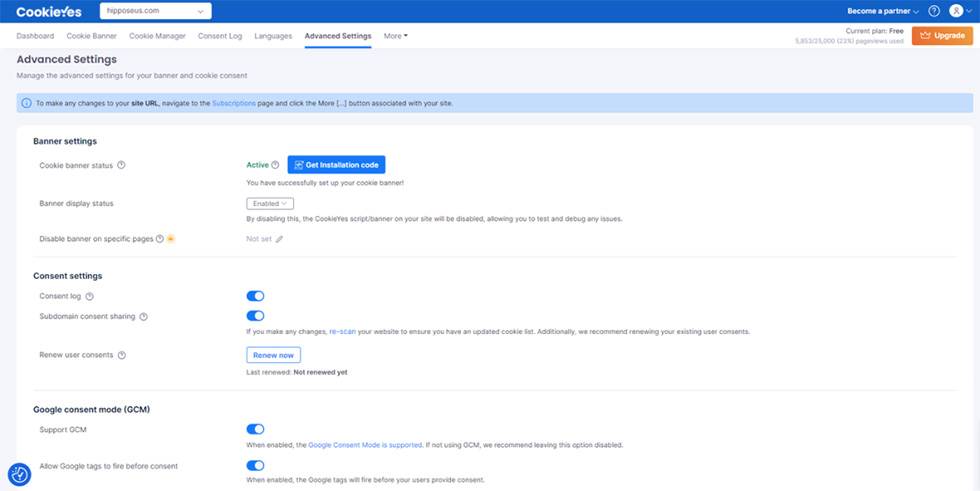Image resolution: width=980 pixels, height=491 pixels.
Task: Click help icon beside Consent log
Action: 90,296
